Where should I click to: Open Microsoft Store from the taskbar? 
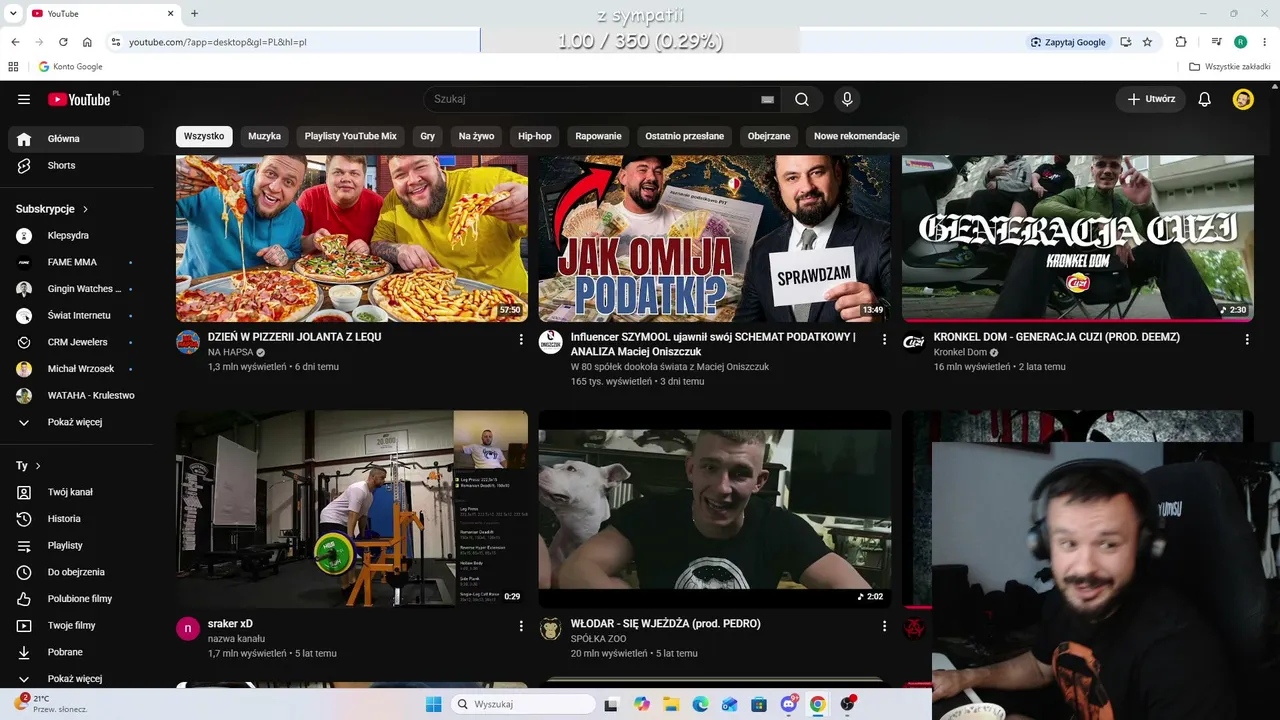[x=759, y=704]
